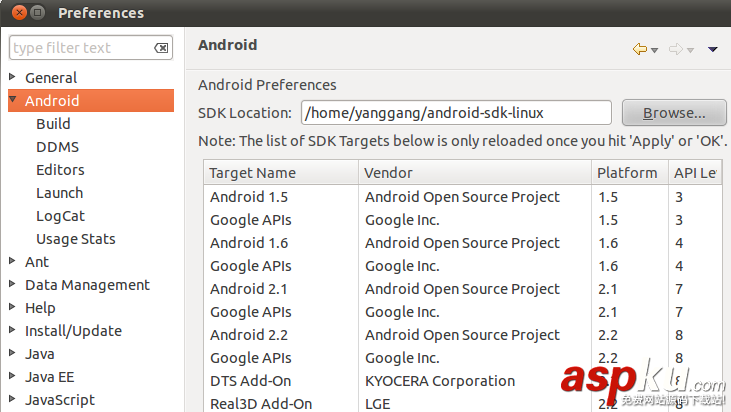Click inside the filter text box
The image size is (731, 412).
(x=80, y=48)
